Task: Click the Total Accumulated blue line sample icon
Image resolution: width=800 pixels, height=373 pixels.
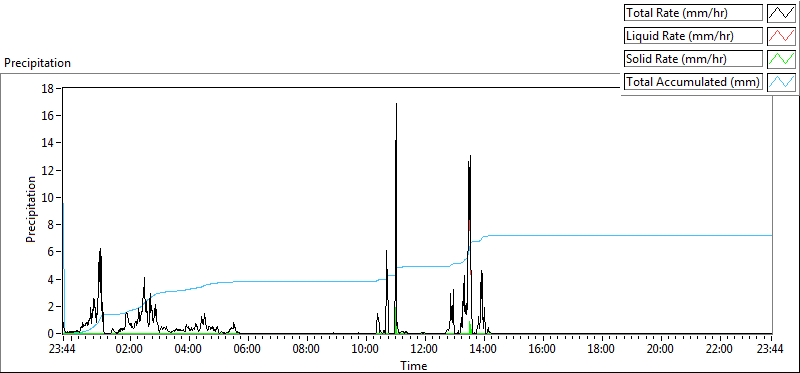Action: pos(782,82)
